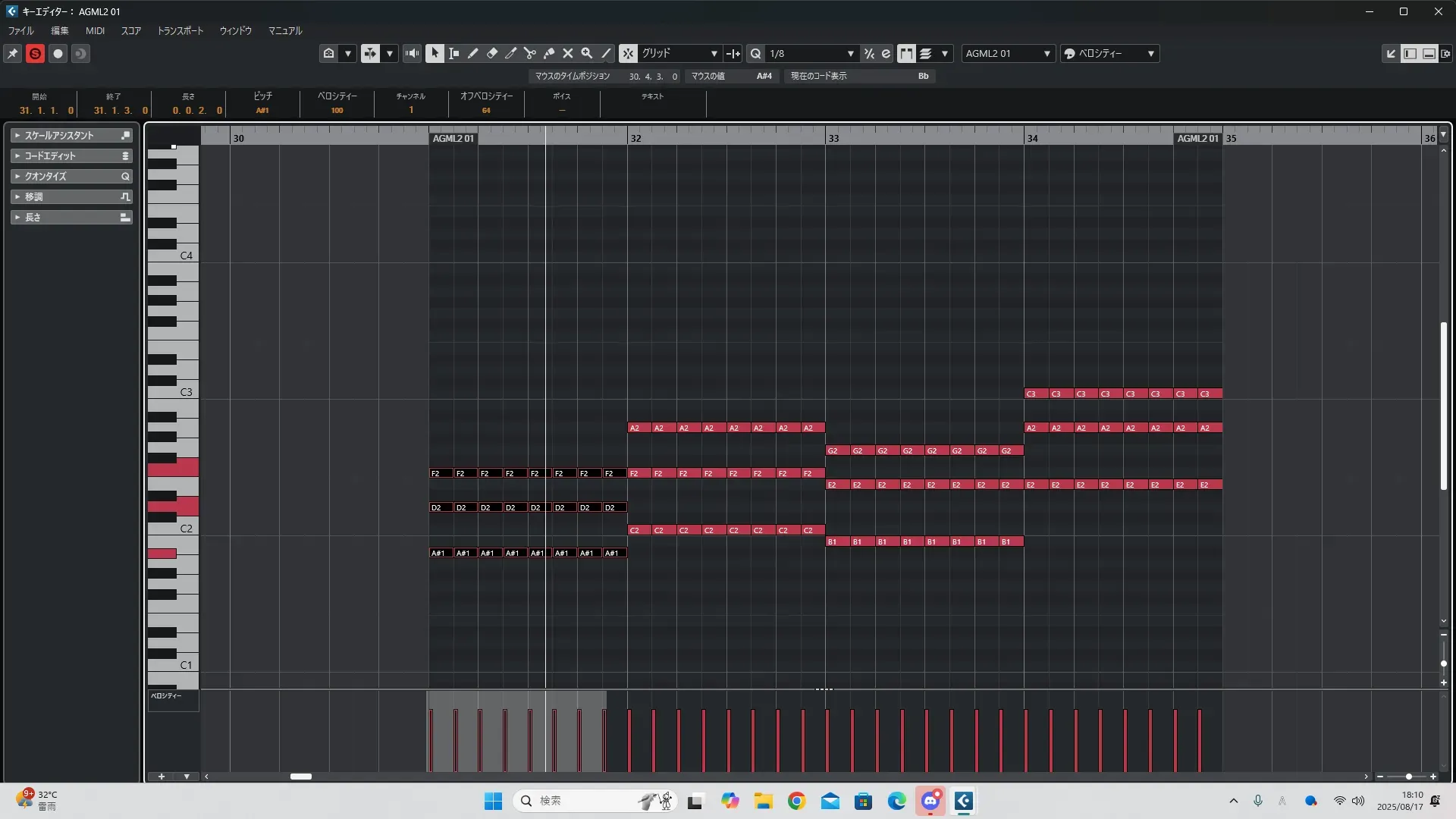Viewport: 1456px width, 819px height.
Task: Select the Zoom magnifier tool
Action: coord(586,54)
